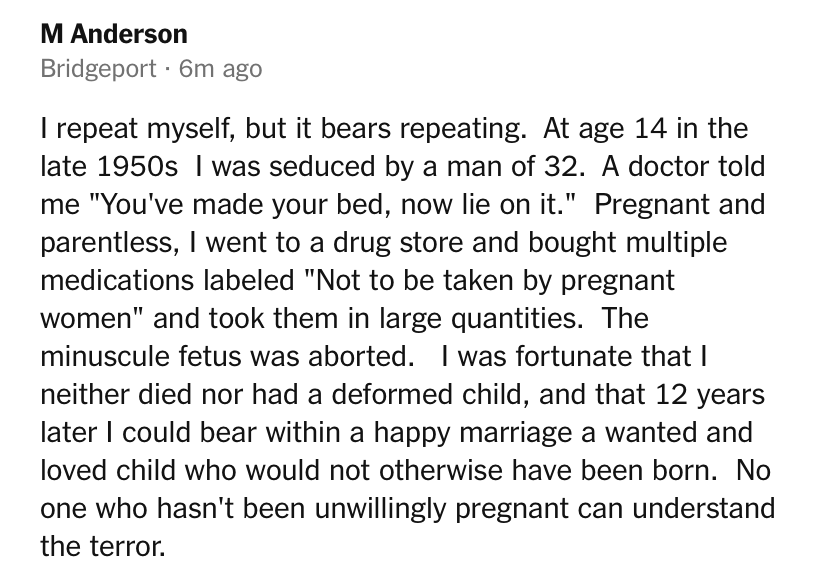828x585 pixels.
Task: Click the word 'parentless' in the comment
Action: (107, 243)
